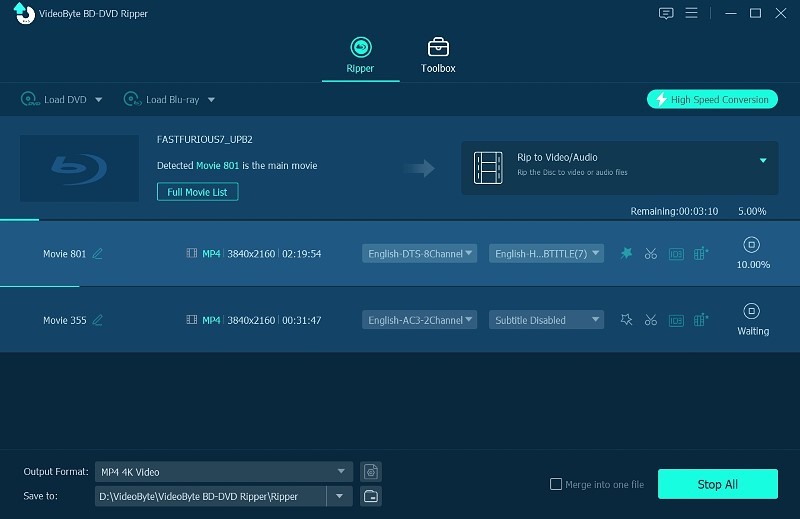Expand the English-DTS-8Channel audio dropdown
The image size is (800, 519).
[x=419, y=254]
